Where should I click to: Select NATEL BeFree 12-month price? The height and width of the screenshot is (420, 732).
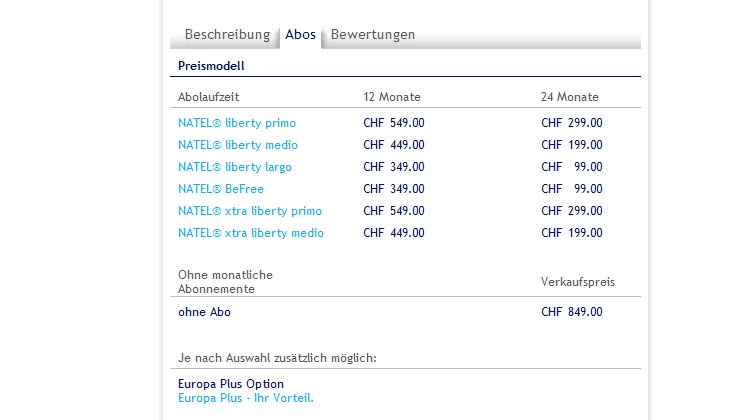click(x=394, y=189)
